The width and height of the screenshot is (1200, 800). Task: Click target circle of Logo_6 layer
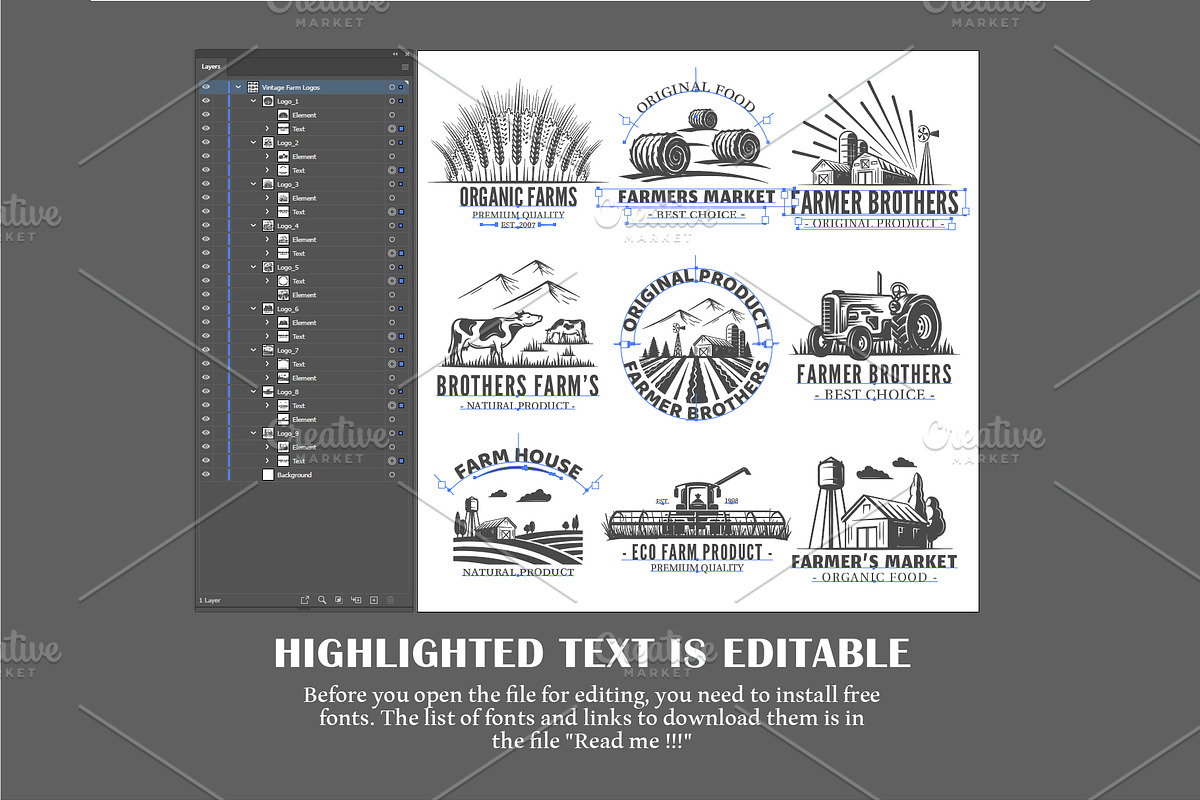(392, 309)
